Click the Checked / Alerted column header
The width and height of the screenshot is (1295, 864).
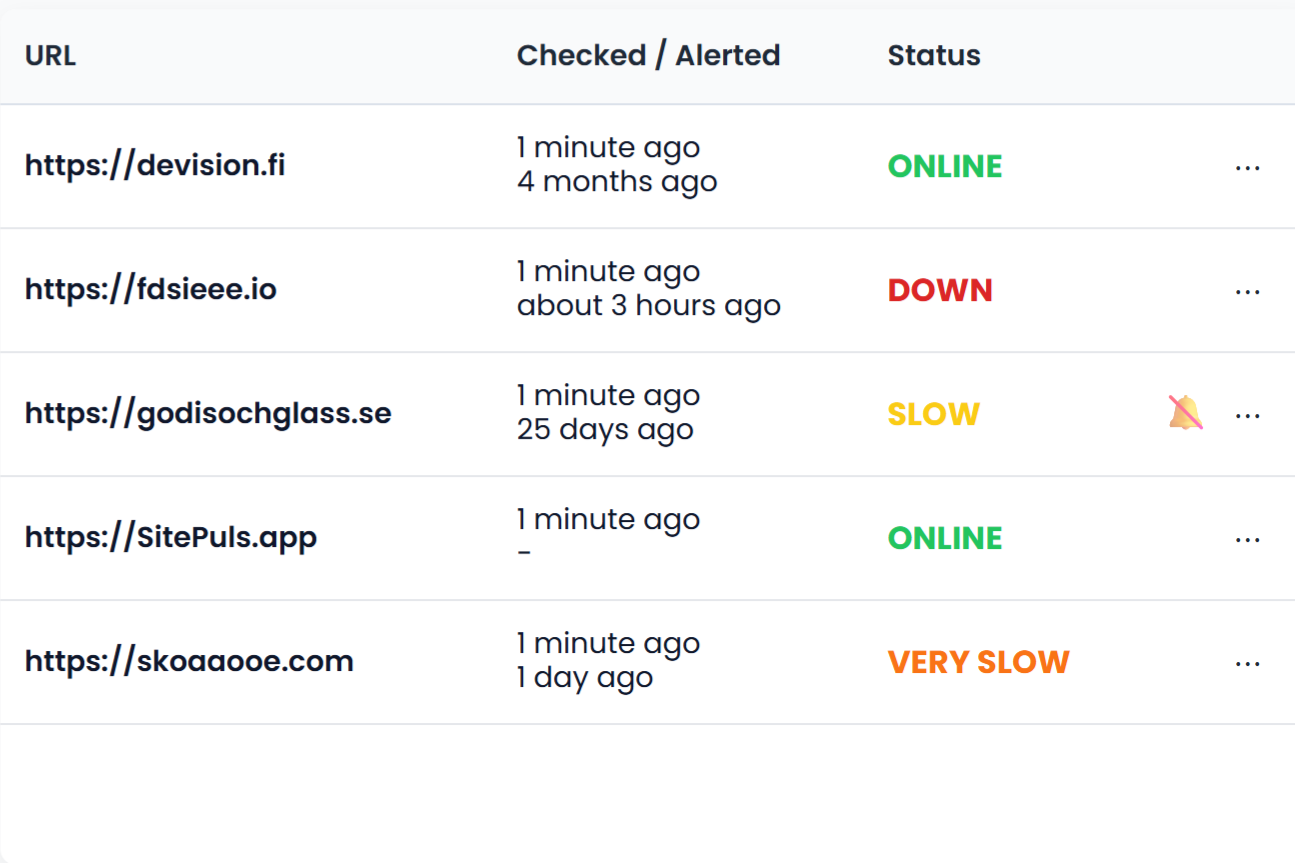648,55
